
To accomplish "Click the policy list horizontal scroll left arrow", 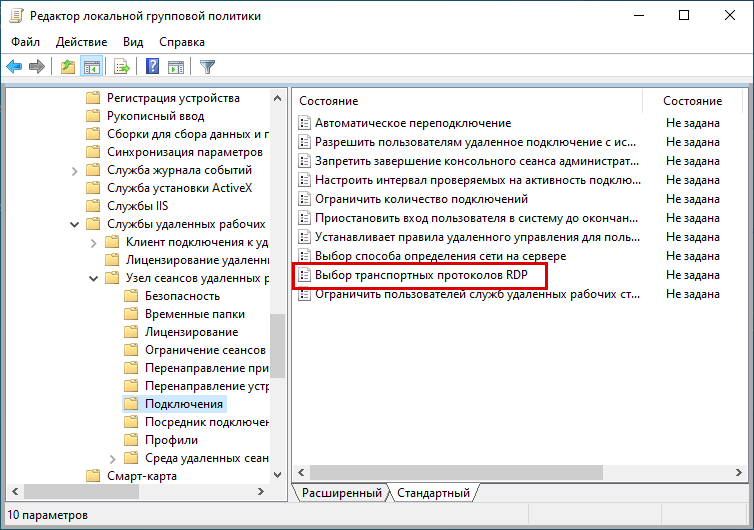I will click(302, 473).
